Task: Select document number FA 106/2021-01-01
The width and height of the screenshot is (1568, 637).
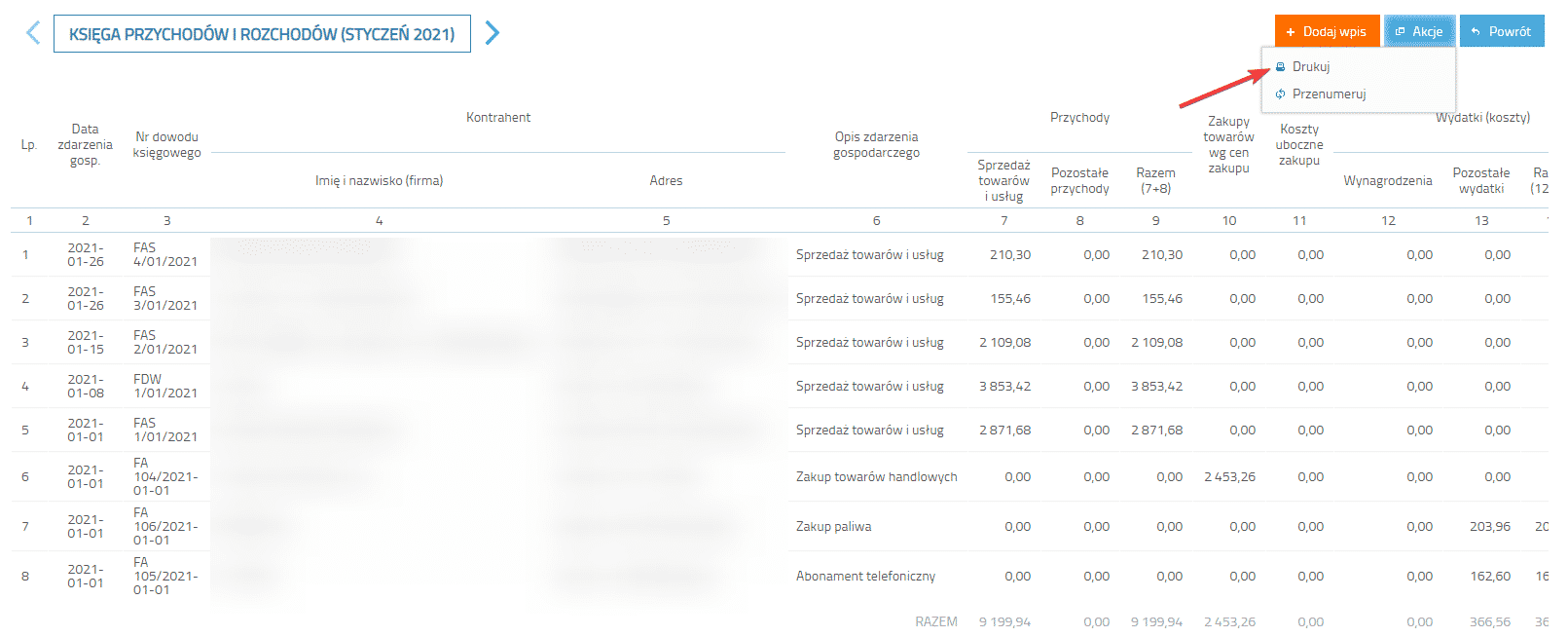Action: pyautogui.click(x=165, y=526)
